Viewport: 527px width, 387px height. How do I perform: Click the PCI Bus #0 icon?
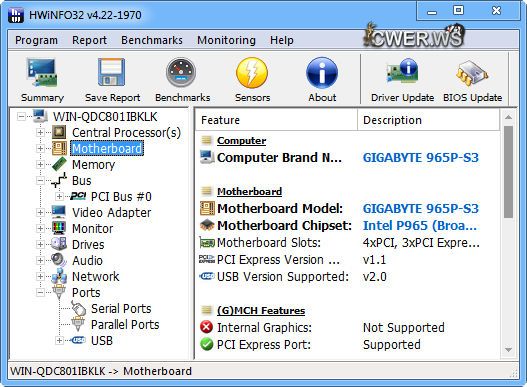tap(78, 196)
